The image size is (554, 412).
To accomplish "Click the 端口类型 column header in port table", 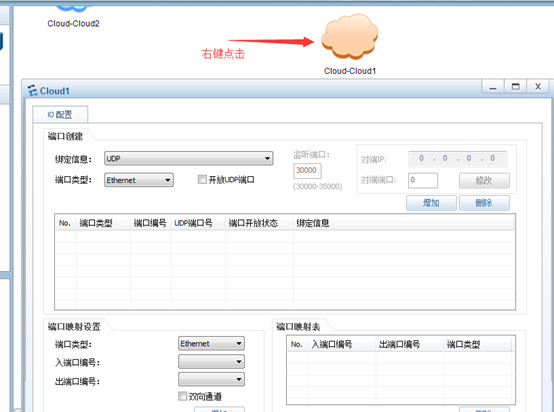I will tap(103, 223).
